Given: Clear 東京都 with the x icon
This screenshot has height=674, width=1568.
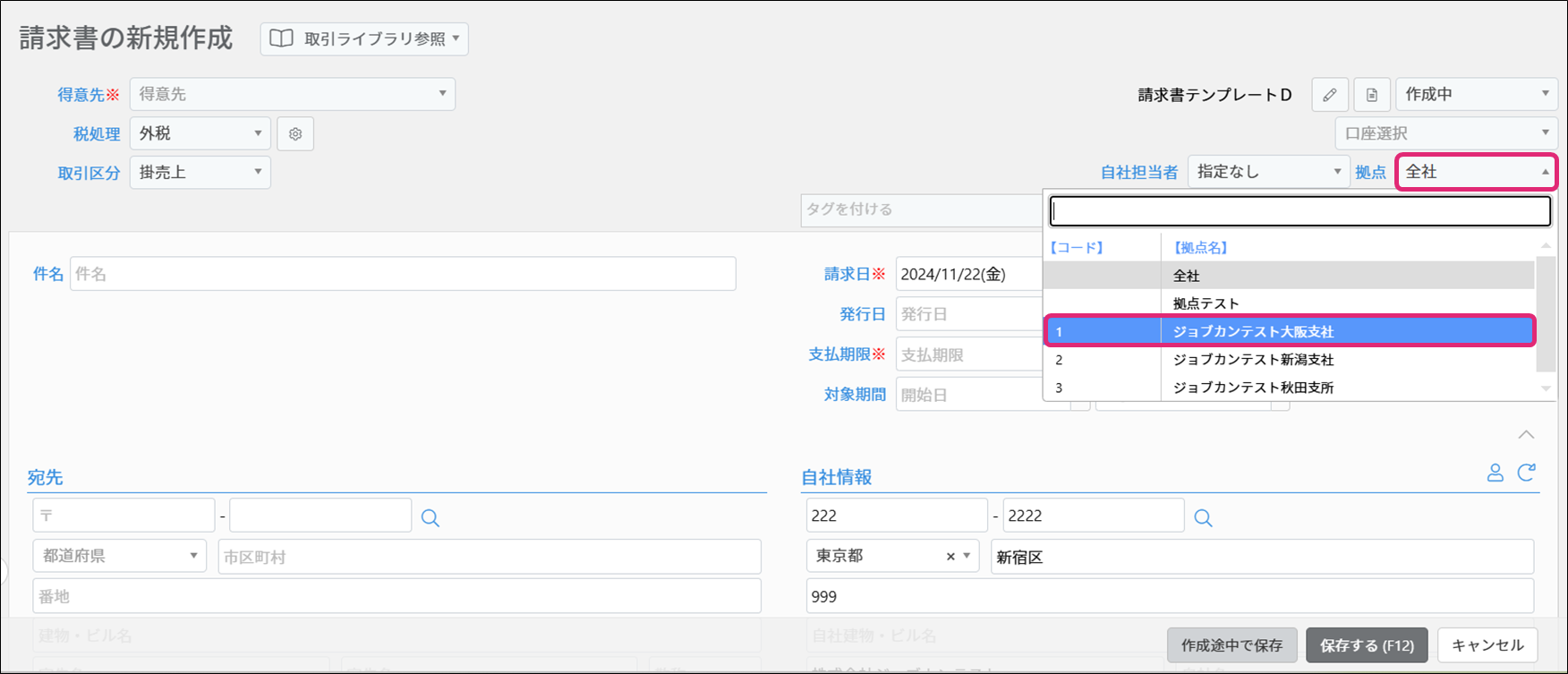Looking at the screenshot, I should click(x=950, y=557).
